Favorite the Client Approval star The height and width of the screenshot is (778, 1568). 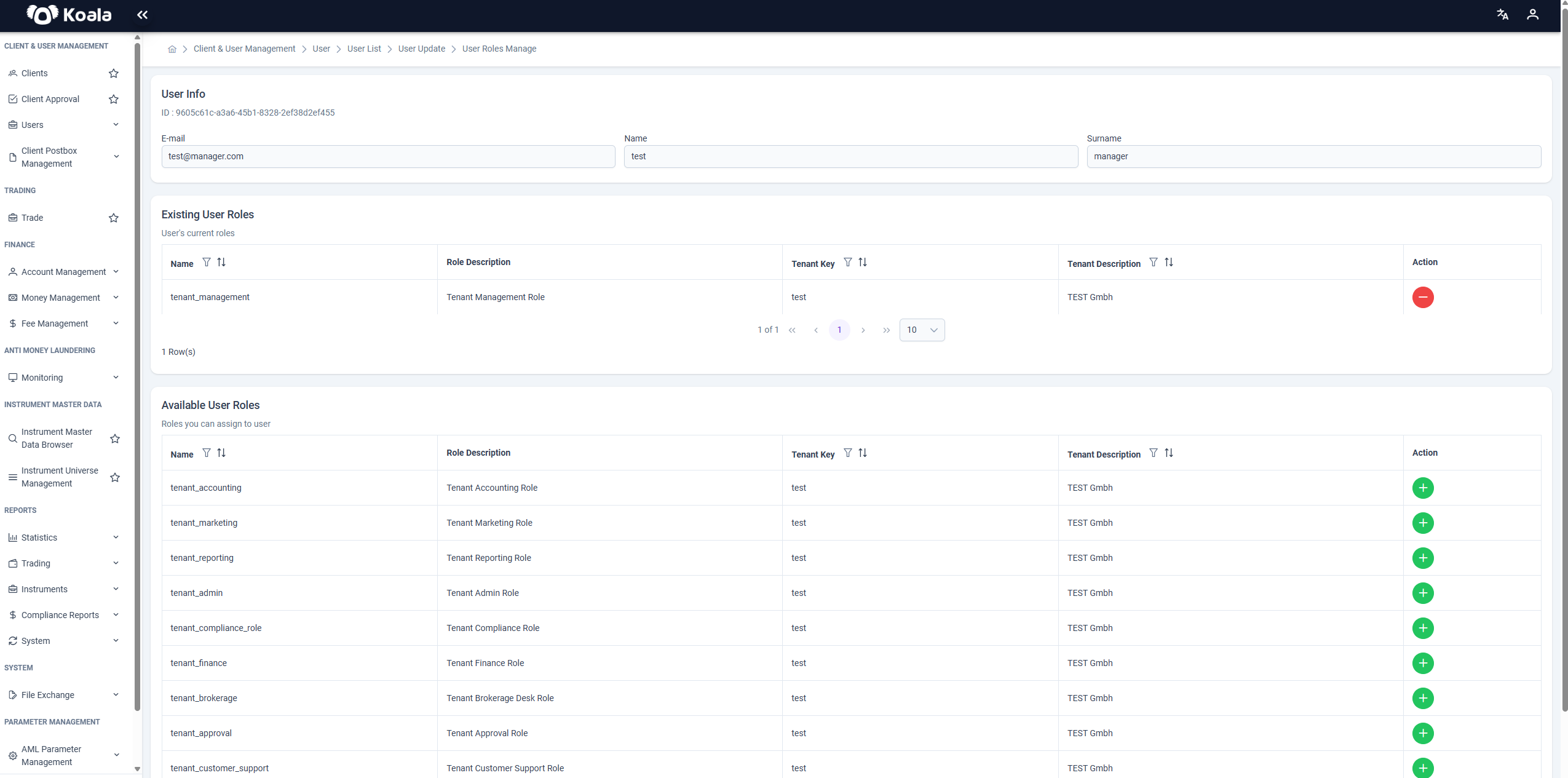pyautogui.click(x=114, y=99)
